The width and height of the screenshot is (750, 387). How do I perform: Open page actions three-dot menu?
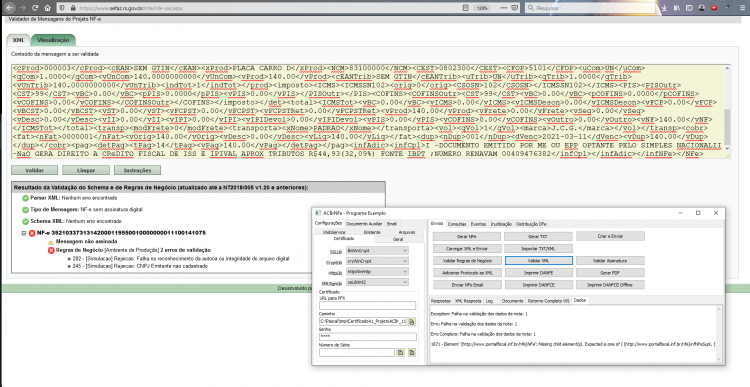coord(504,8)
